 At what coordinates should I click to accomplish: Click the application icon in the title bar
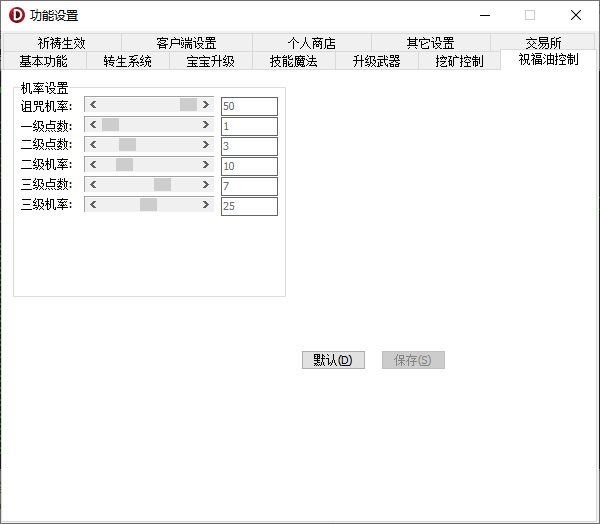[16, 15]
